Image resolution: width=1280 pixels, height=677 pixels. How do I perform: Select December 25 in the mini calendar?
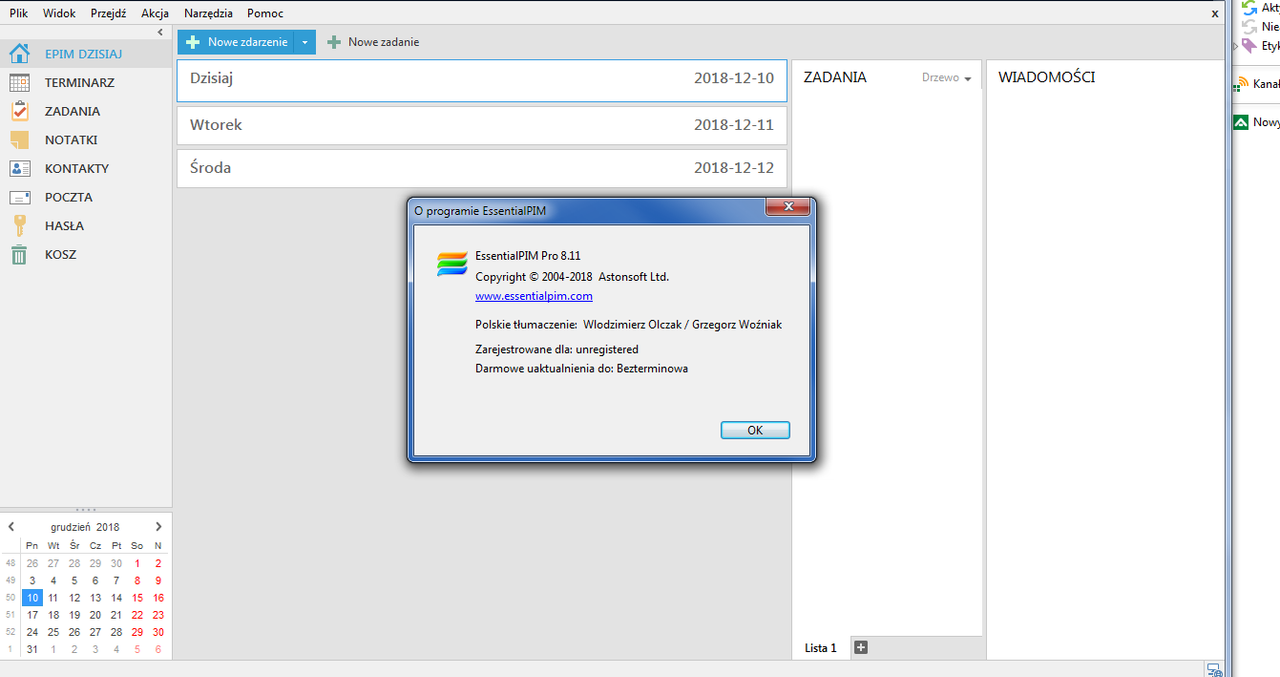click(54, 632)
